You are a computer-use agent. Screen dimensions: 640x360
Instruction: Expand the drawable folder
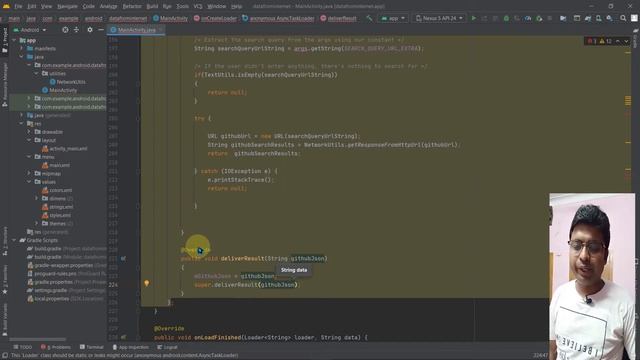29,132
